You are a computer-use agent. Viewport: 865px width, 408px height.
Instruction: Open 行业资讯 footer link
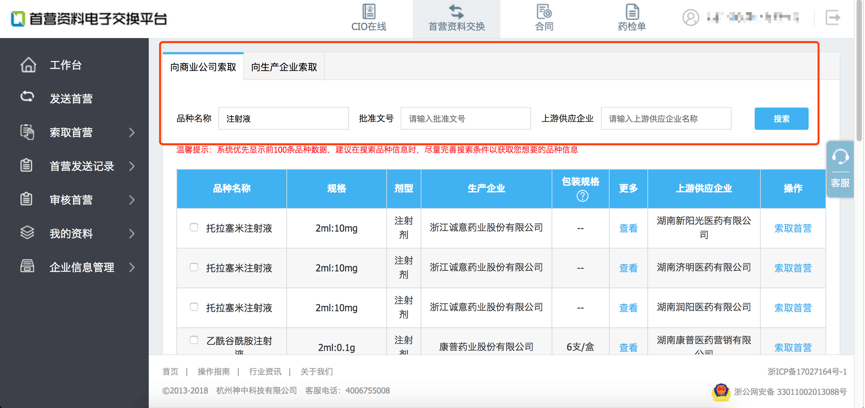(x=265, y=372)
